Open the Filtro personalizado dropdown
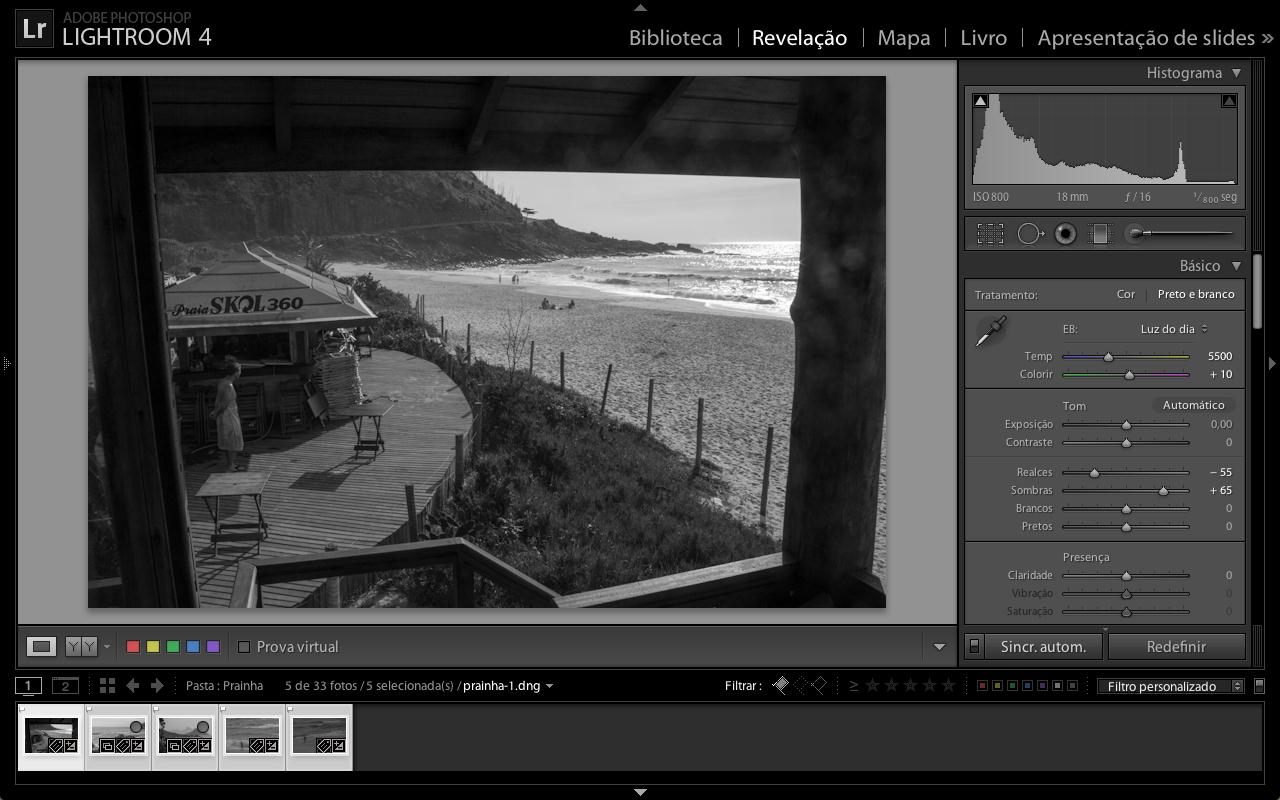 click(x=1170, y=686)
